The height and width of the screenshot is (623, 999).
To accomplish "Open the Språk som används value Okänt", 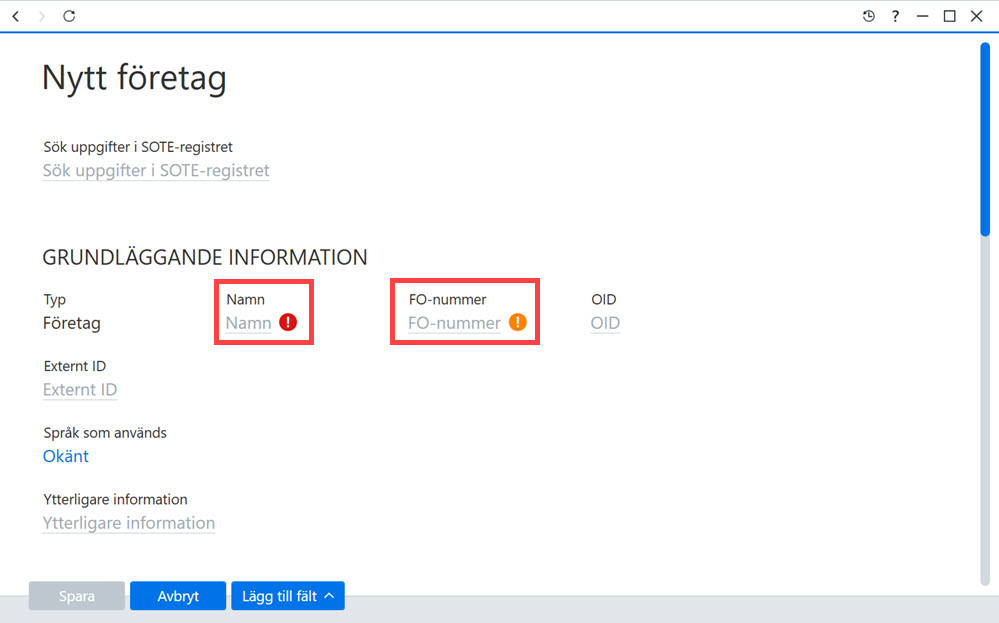I will pos(66,456).
